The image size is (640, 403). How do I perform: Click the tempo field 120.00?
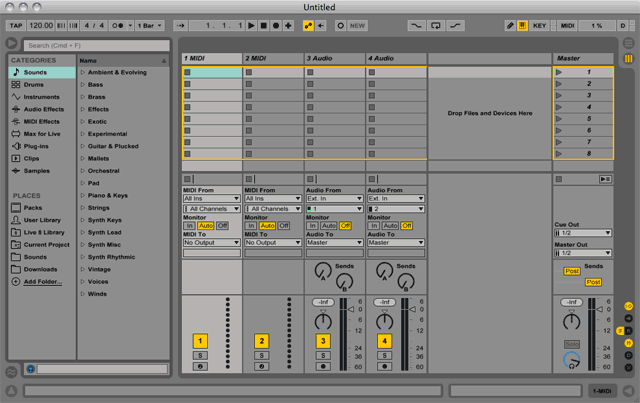click(41, 26)
